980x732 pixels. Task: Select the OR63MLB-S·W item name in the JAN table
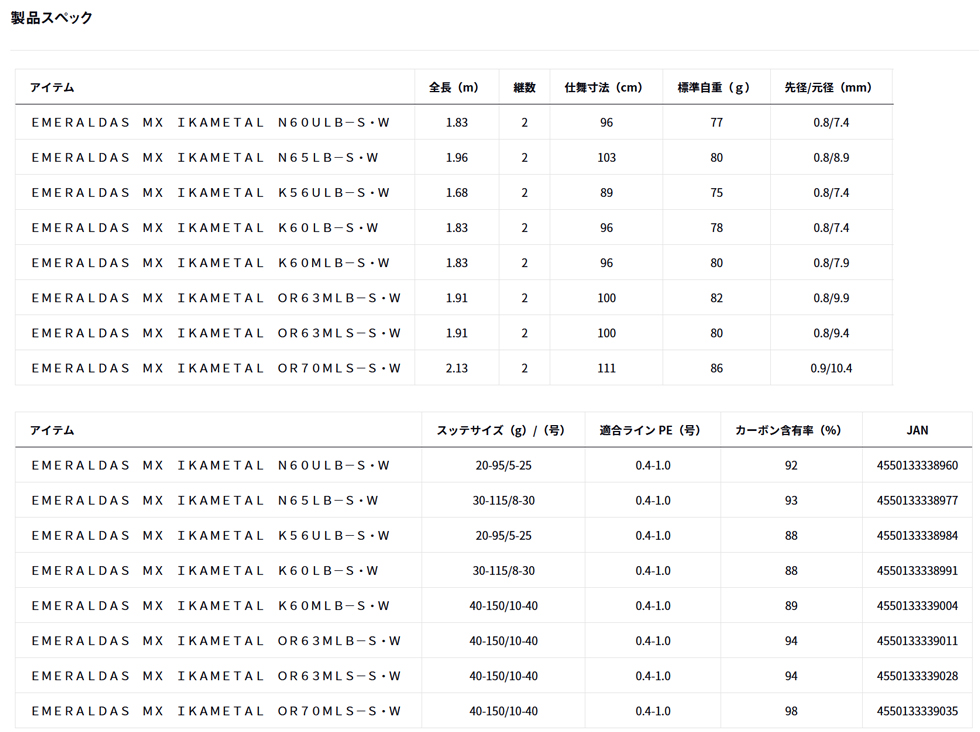[216, 641]
